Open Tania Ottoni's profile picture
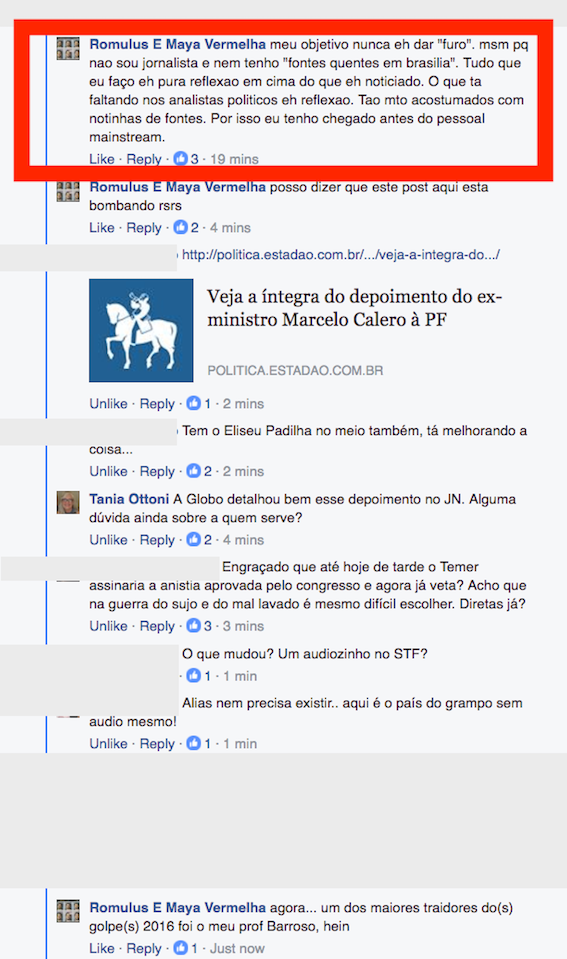Screen dimensions: 567x959 [x=68, y=503]
